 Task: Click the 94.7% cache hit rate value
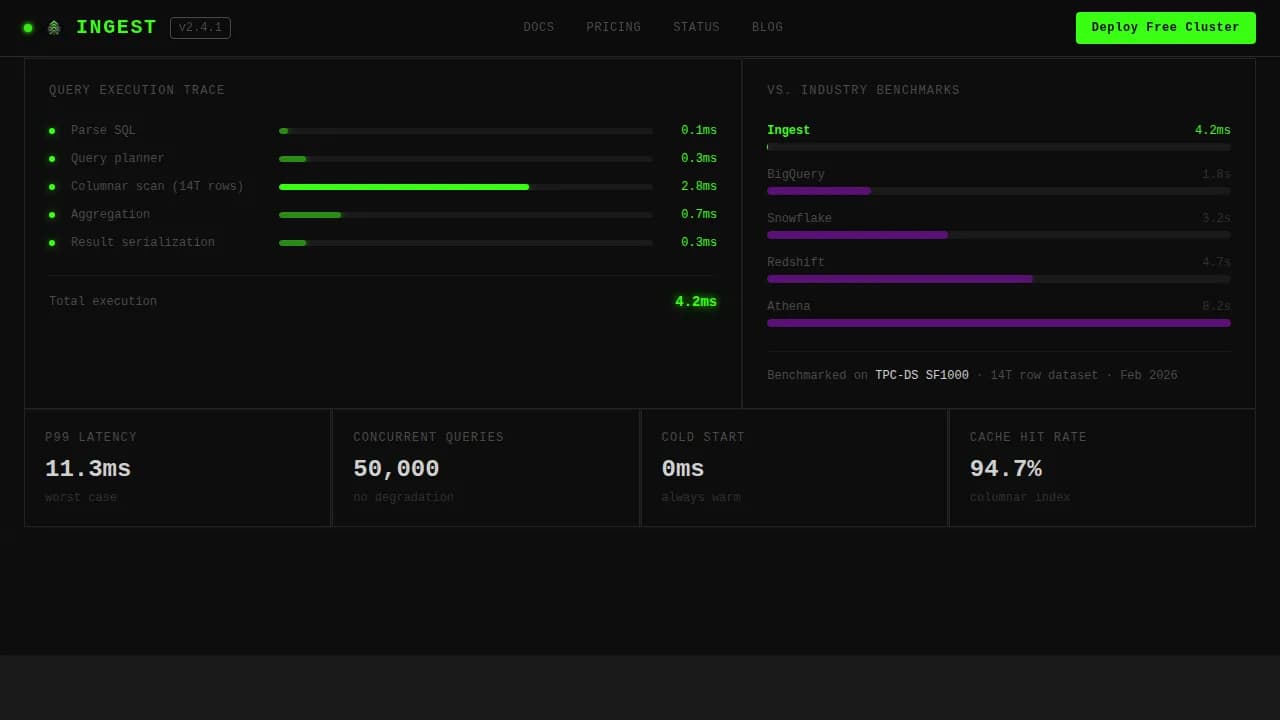tap(1005, 469)
